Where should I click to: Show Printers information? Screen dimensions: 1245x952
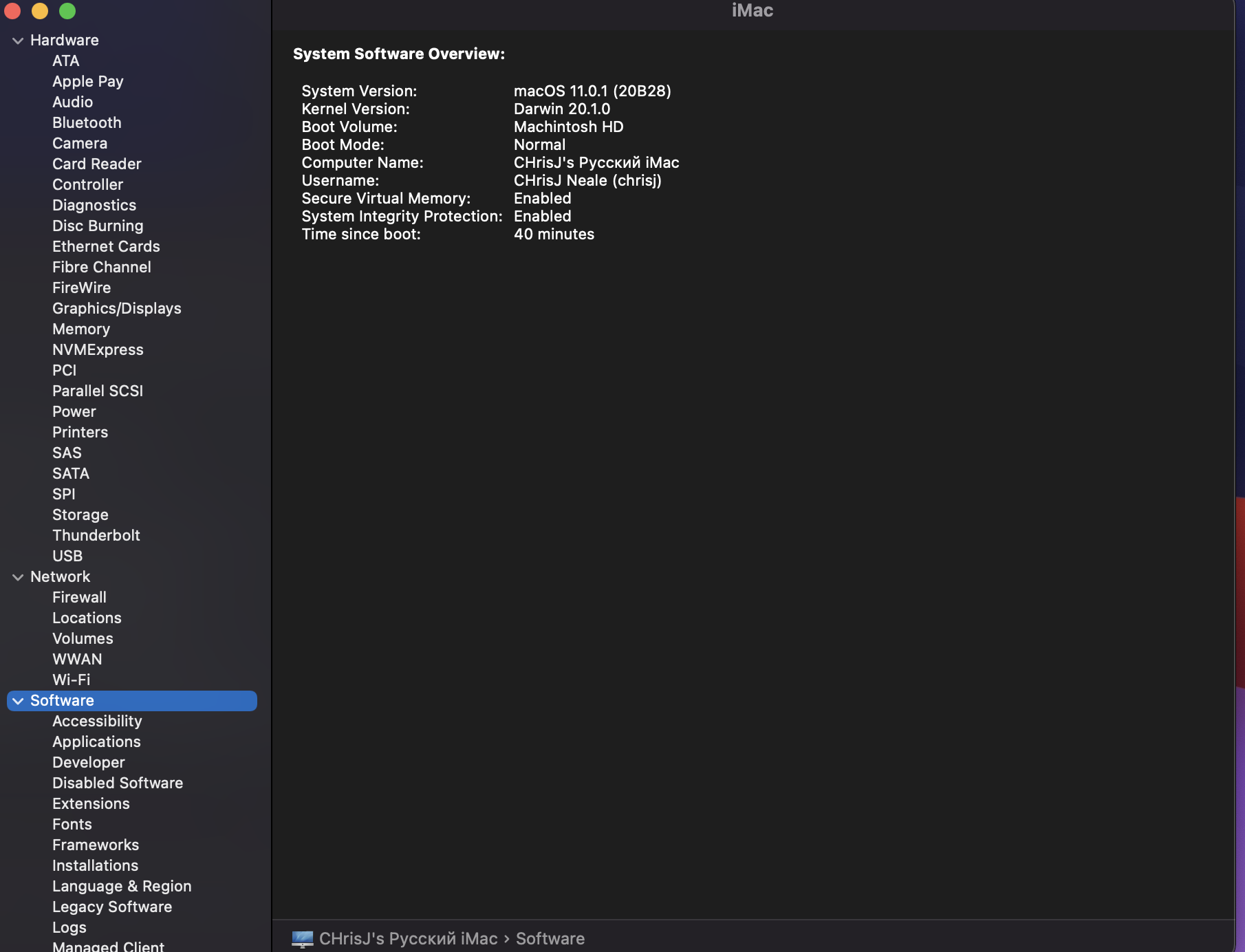pyautogui.click(x=80, y=433)
